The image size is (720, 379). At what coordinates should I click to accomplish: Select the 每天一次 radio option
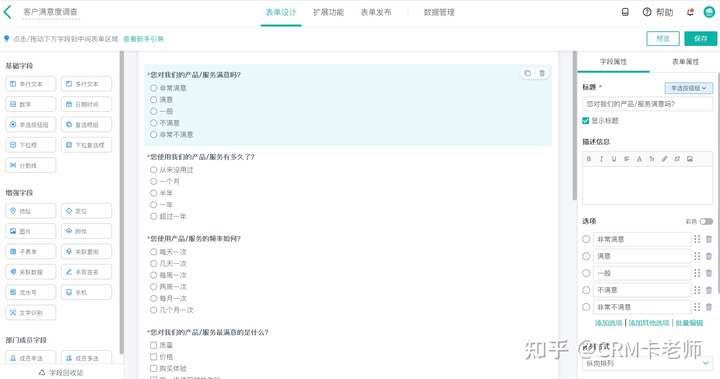coord(153,252)
